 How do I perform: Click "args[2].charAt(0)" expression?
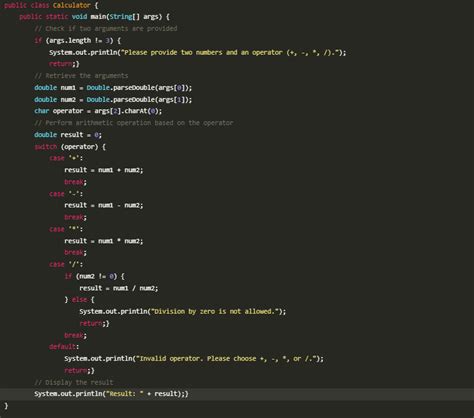coord(126,111)
